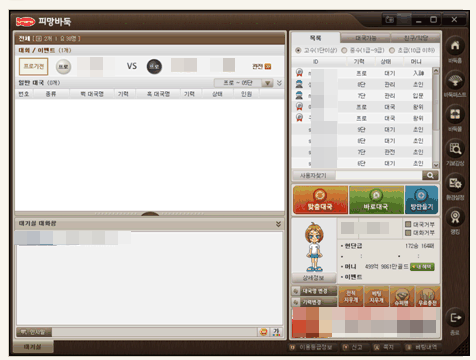The height and width of the screenshot is (360, 476).
Task: Click the 상세정보 button under avatar
Action: pyautogui.click(x=314, y=278)
